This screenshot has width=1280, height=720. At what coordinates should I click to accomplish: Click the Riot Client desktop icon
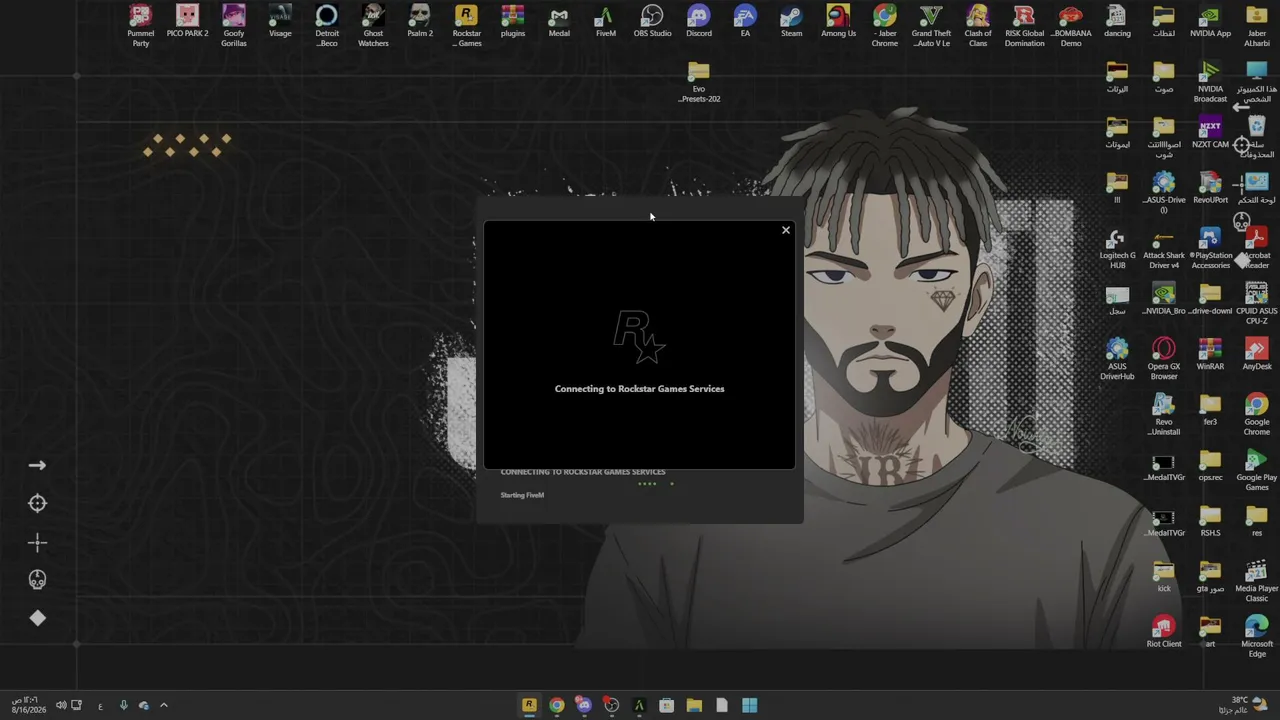[1164, 632]
